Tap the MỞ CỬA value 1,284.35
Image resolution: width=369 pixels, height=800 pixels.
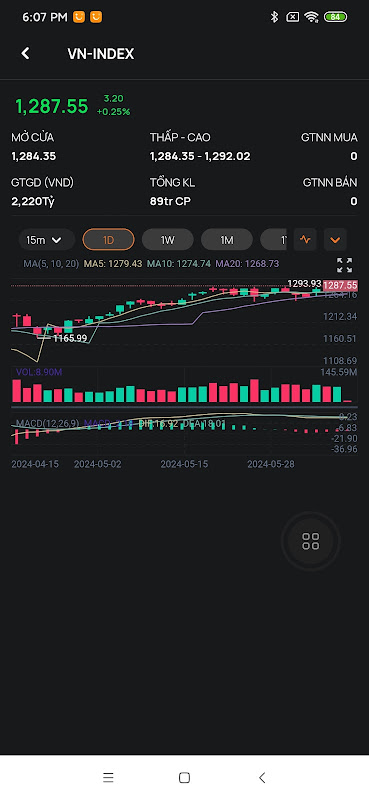[34, 156]
